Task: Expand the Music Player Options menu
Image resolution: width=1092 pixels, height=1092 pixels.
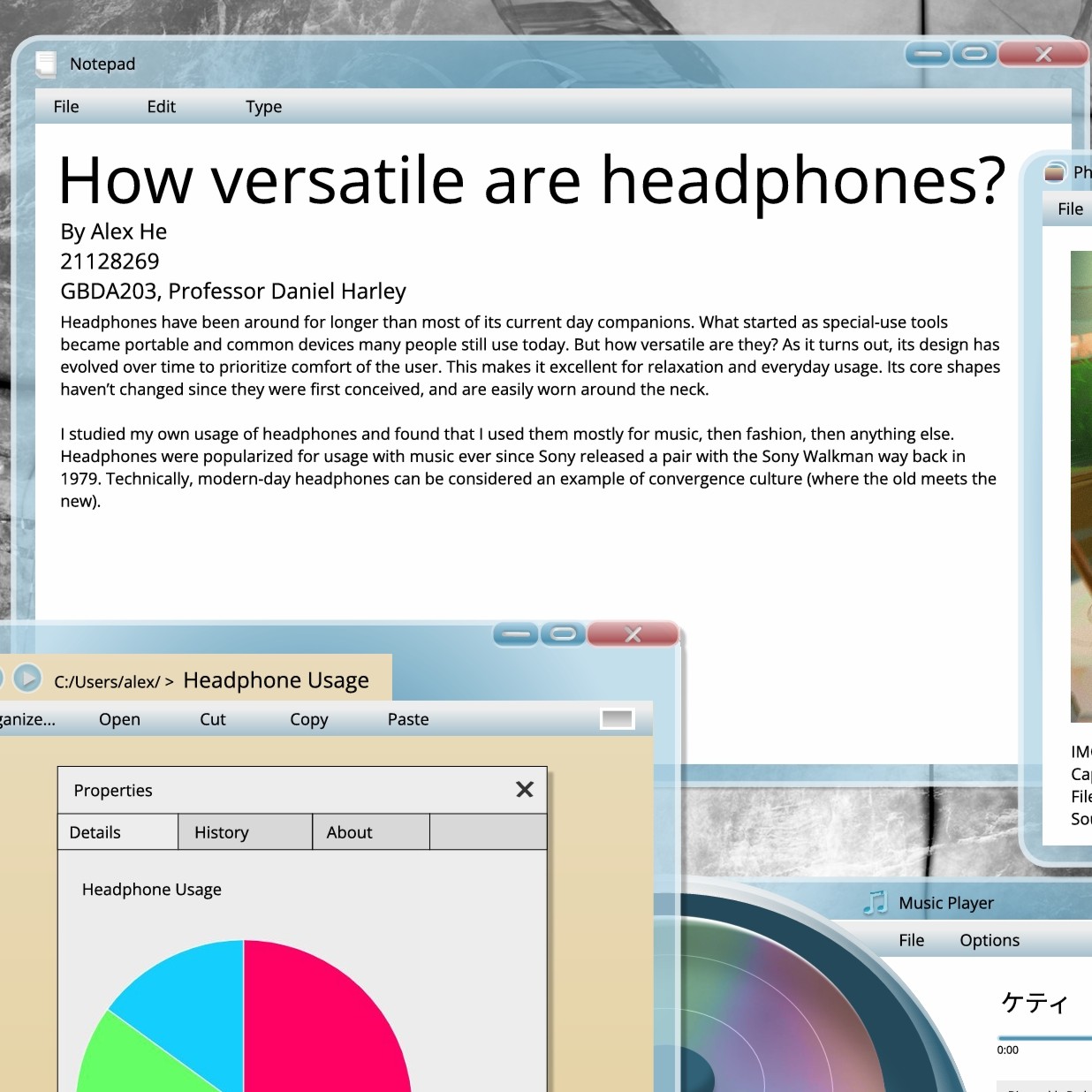Action: (x=990, y=940)
